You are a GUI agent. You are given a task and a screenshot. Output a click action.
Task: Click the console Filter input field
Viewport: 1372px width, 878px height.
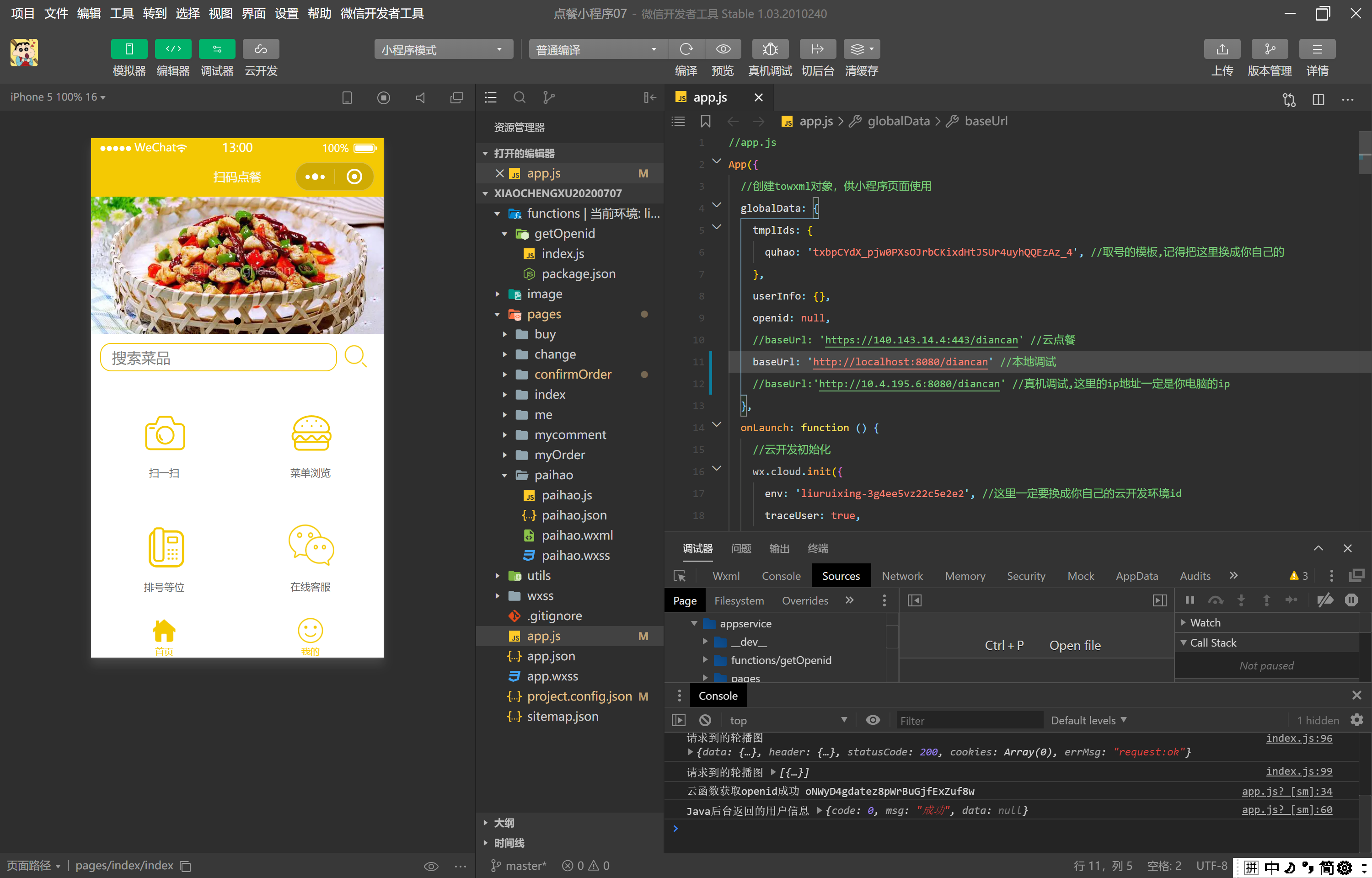tap(969, 720)
